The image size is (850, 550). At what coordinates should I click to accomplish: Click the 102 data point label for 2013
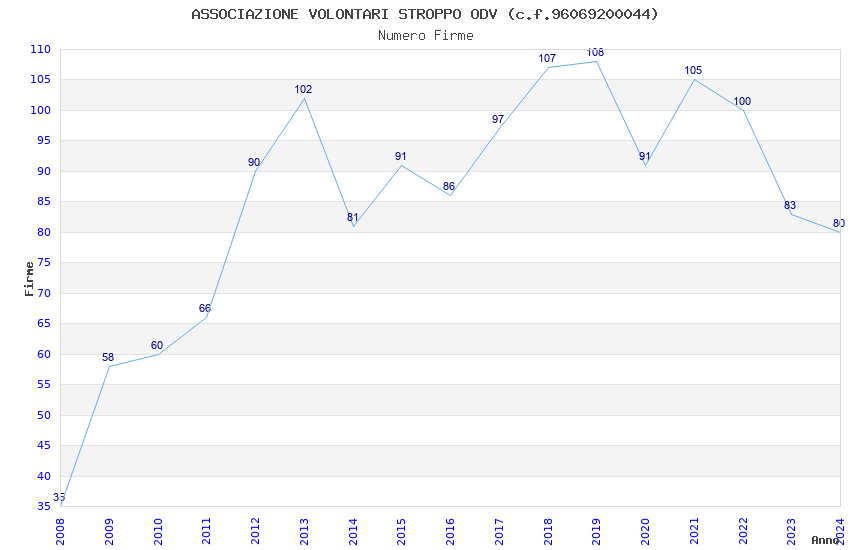[x=303, y=89]
